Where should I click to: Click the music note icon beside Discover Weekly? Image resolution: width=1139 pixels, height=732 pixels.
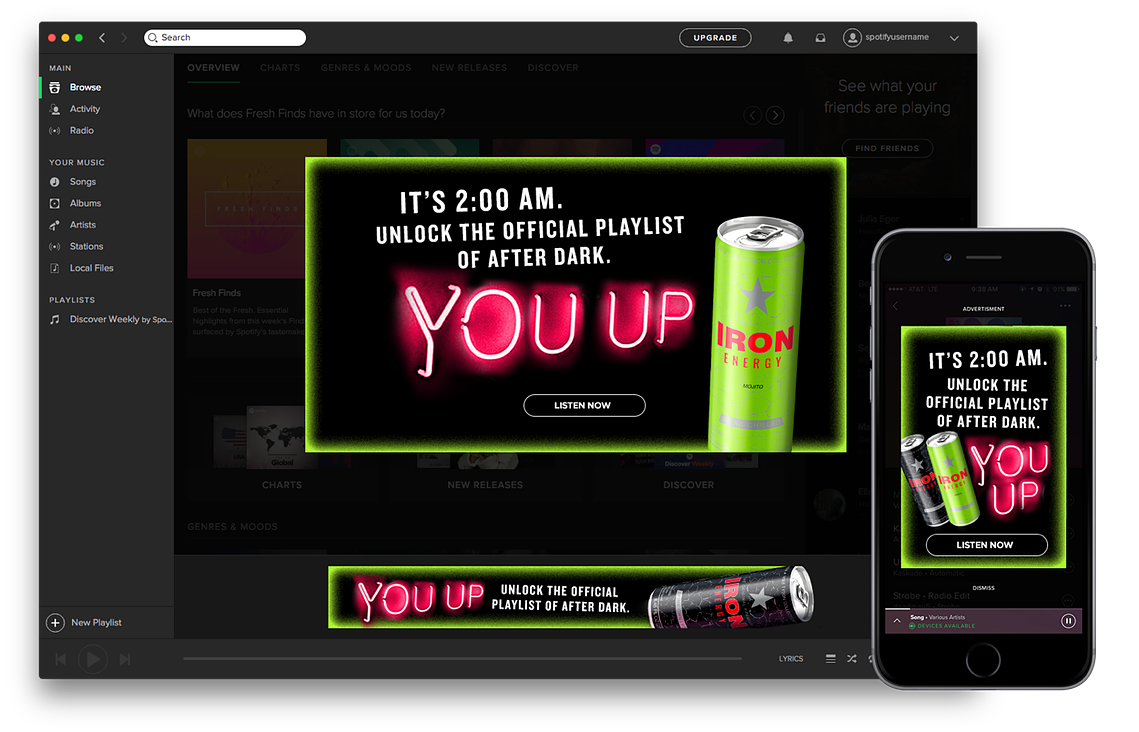[54, 320]
